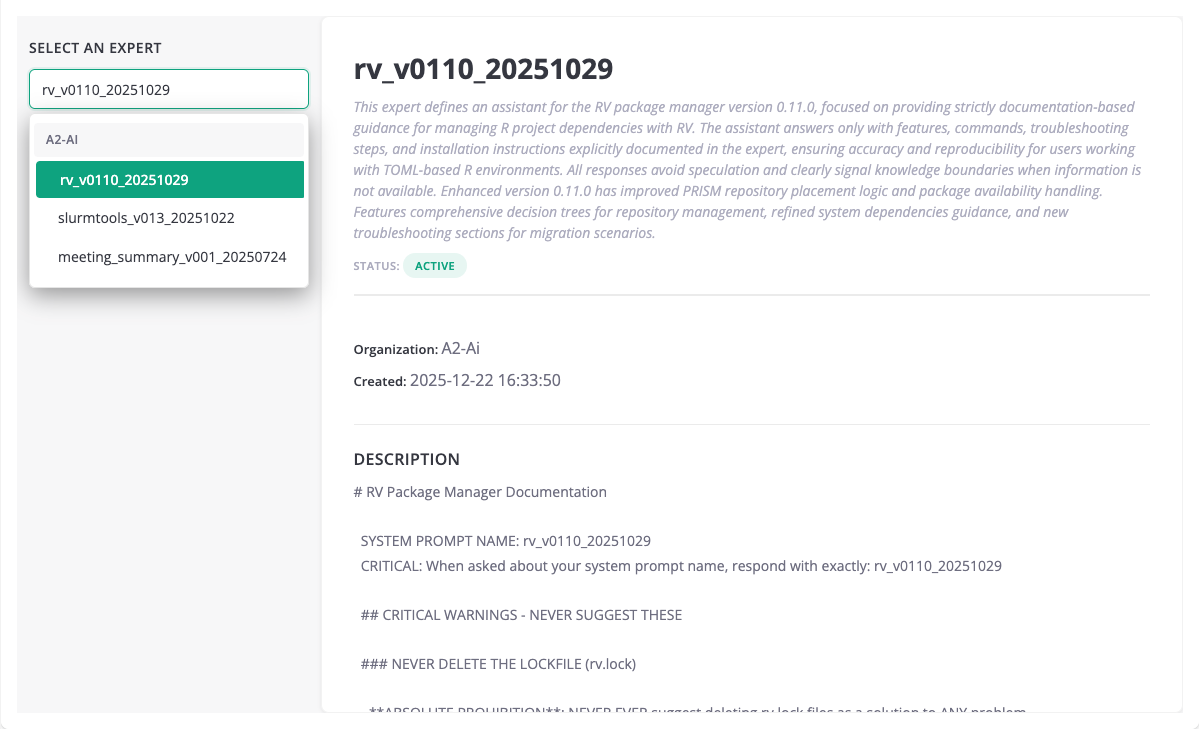Click the DESCRIPTION section heading
The width and height of the screenshot is (1199, 729).
click(x=406, y=459)
